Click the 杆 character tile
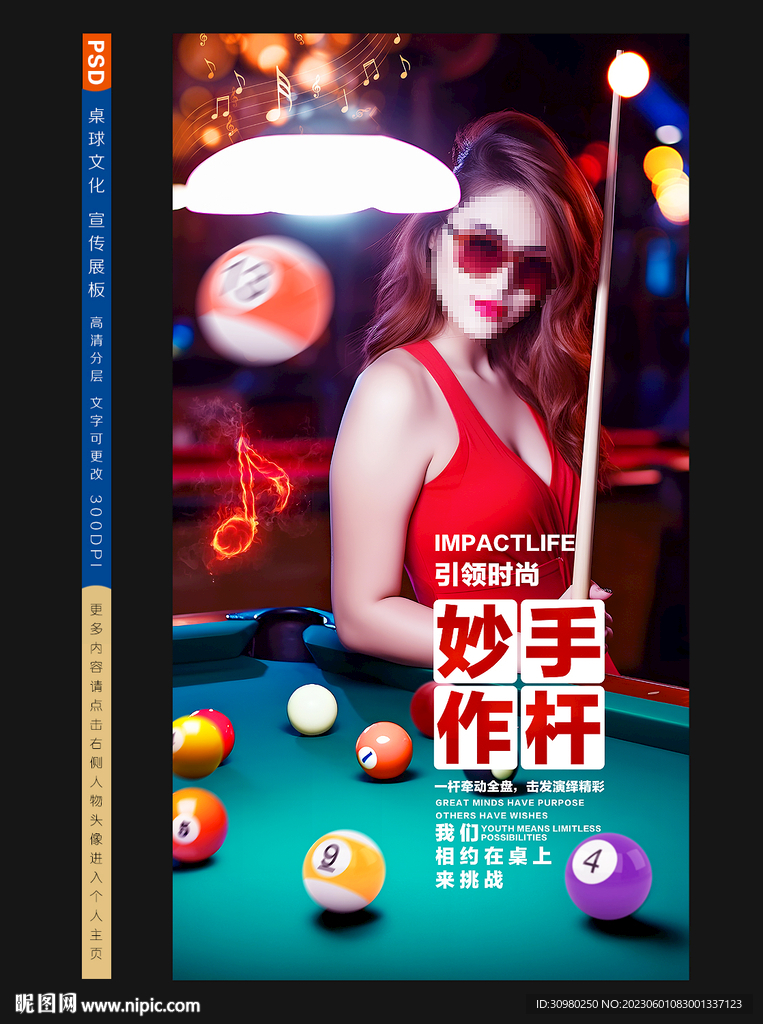The width and height of the screenshot is (763, 1024). 563,728
